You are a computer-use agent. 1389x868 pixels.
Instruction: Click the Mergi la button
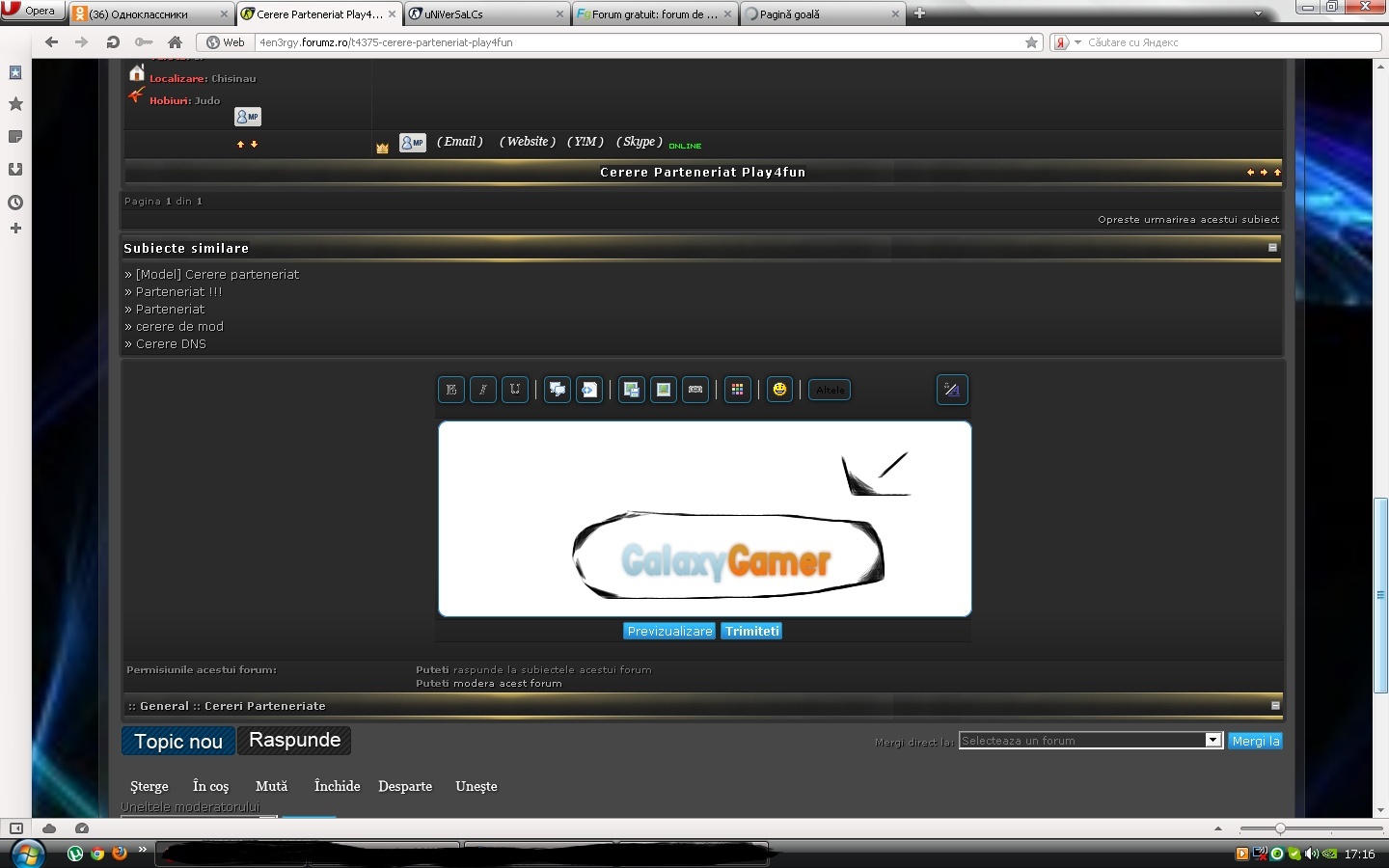1255,741
